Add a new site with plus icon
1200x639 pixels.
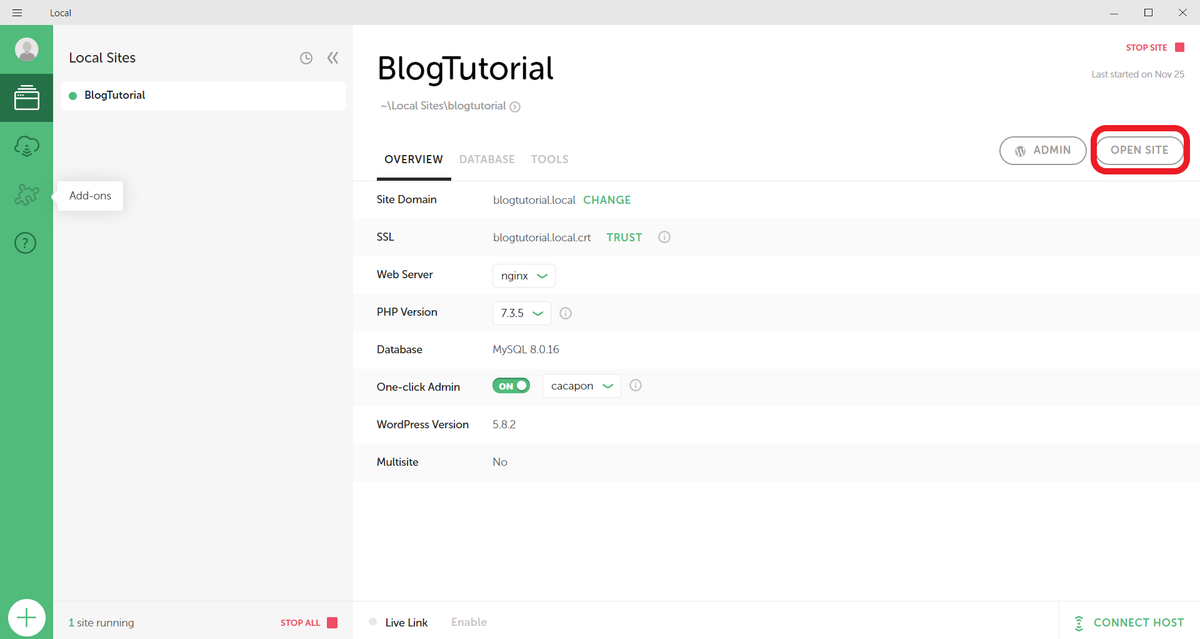click(x=26, y=618)
